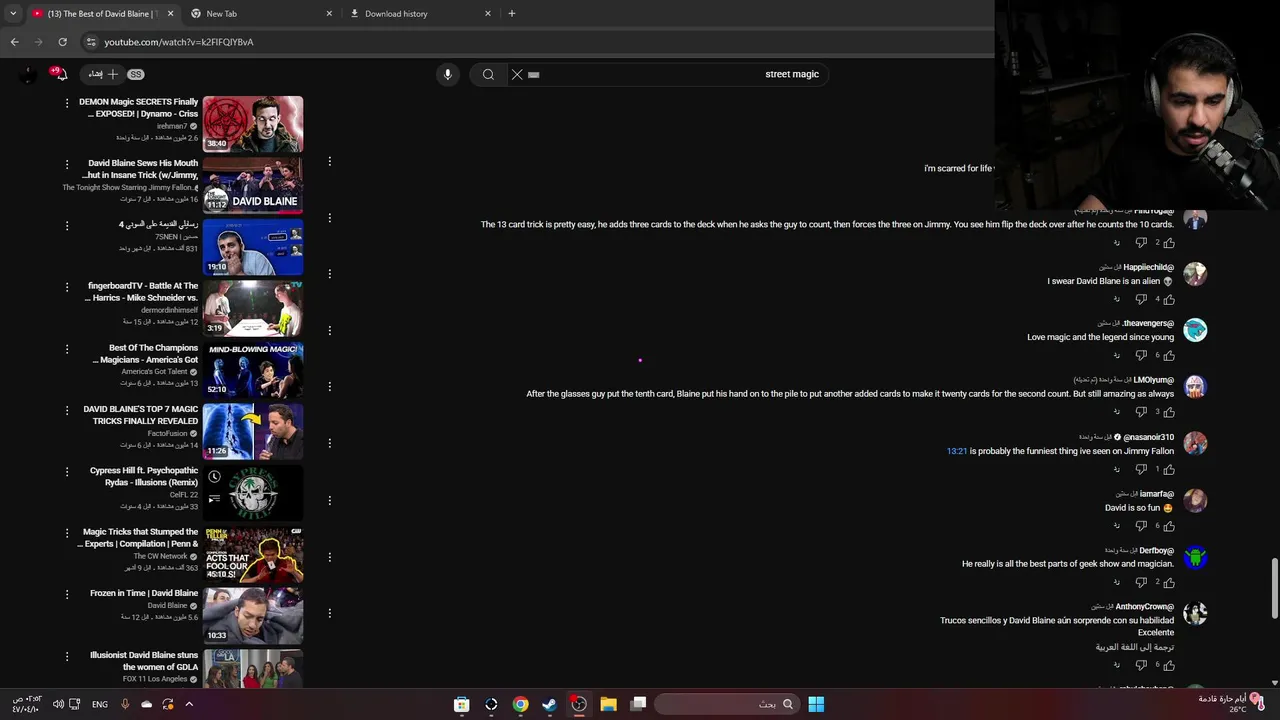Click inside the 'street magic' search field
The image size is (1280, 720).
coord(670,74)
